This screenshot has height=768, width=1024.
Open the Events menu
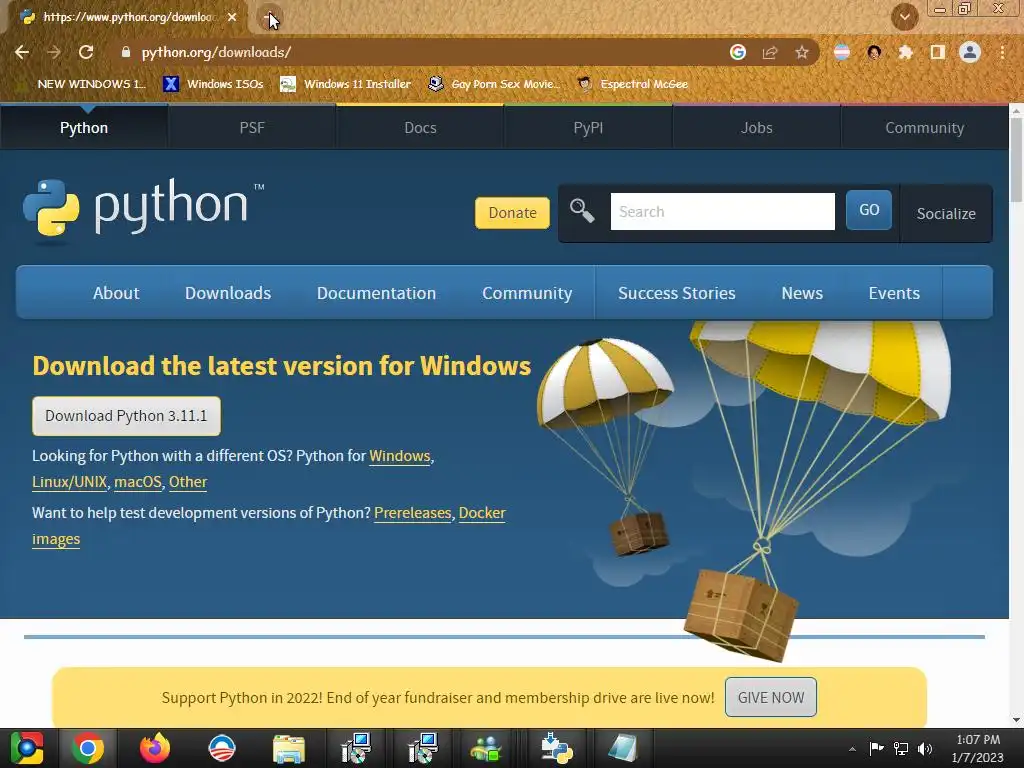[894, 293]
